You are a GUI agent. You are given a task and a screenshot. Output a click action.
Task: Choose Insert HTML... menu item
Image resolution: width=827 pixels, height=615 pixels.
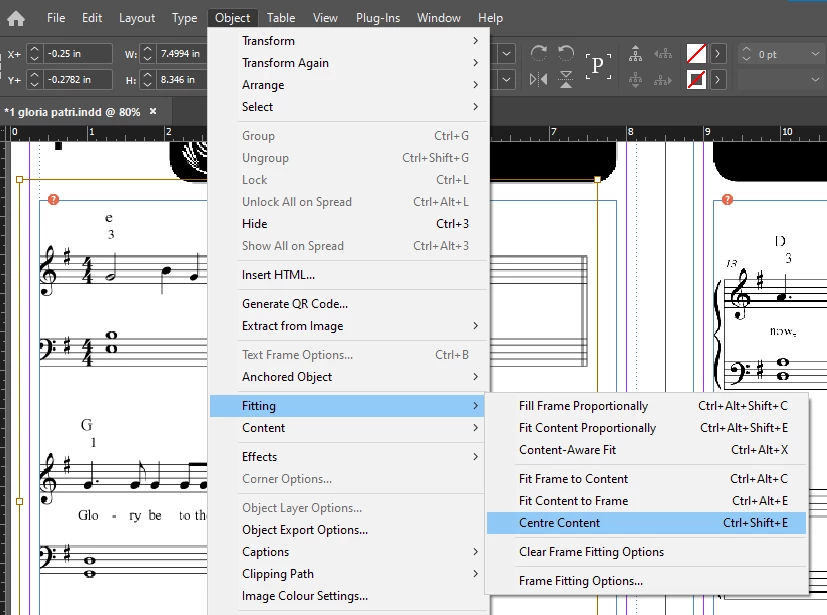tap(348, 275)
